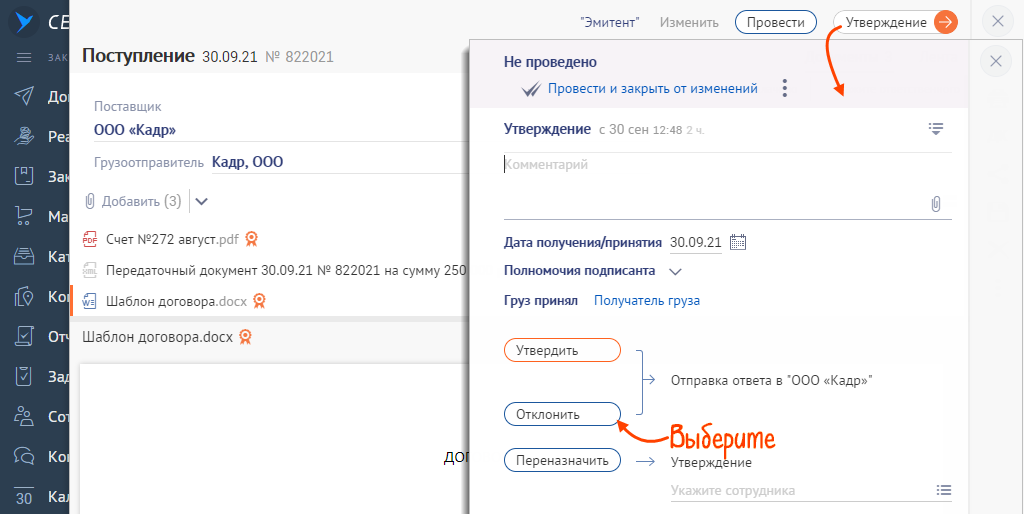Click the Изменить link in the header
This screenshot has height=514, width=1024.
689,22
